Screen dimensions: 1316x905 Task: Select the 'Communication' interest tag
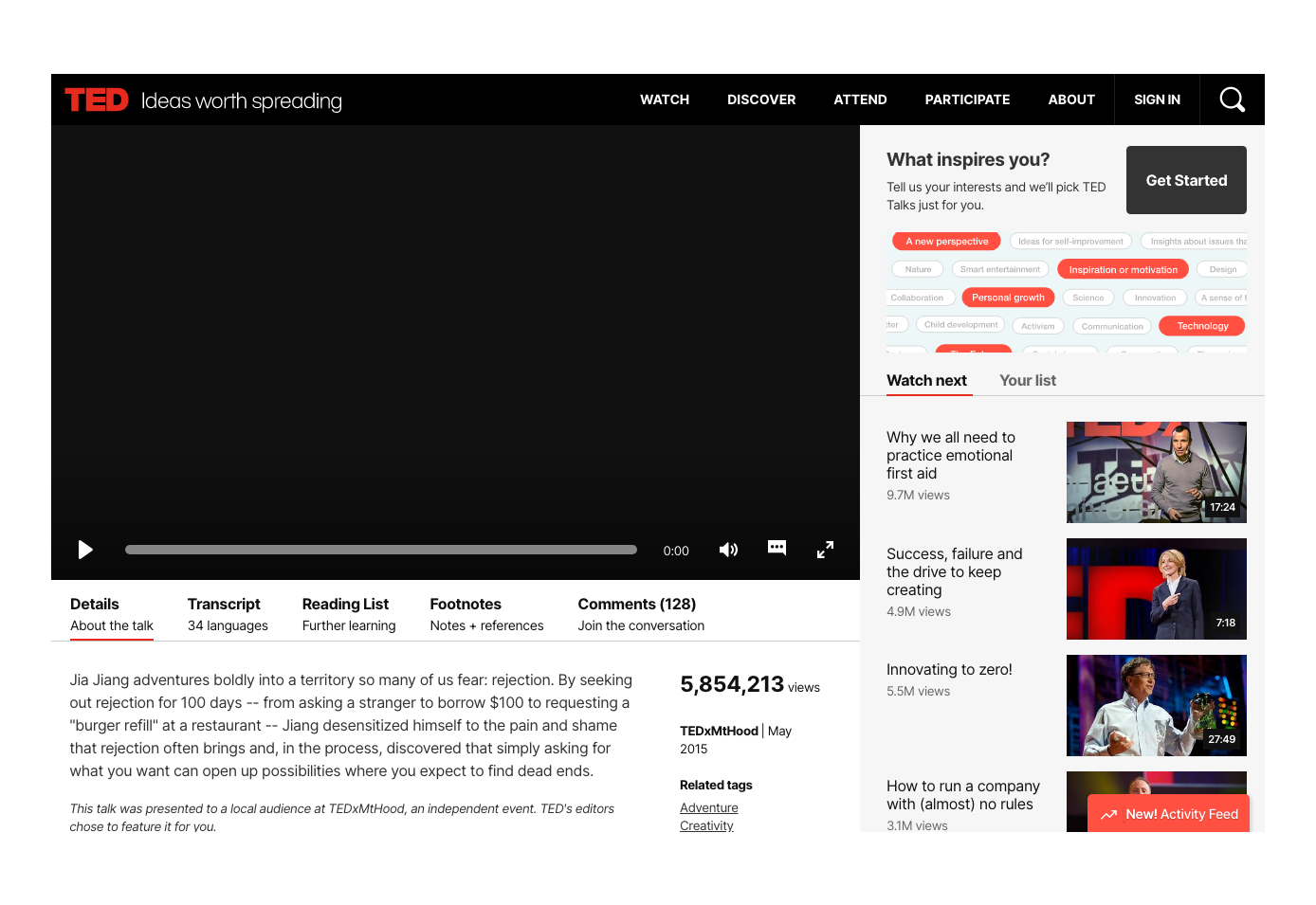tap(1112, 326)
